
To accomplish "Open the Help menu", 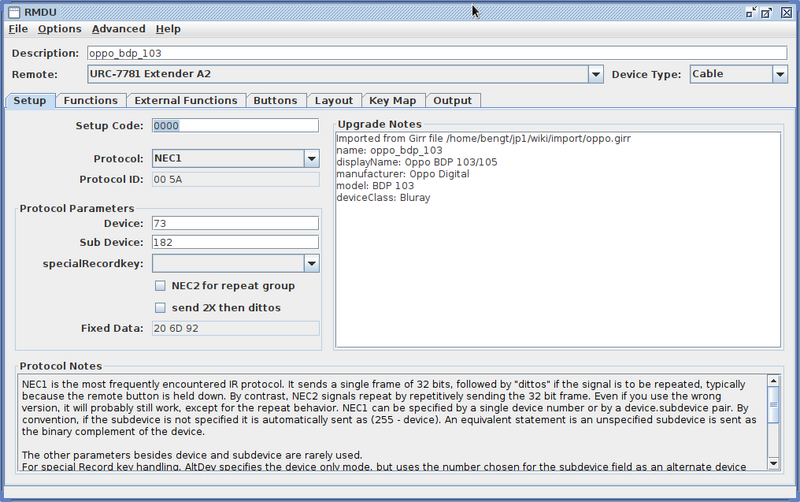I will click(168, 29).
